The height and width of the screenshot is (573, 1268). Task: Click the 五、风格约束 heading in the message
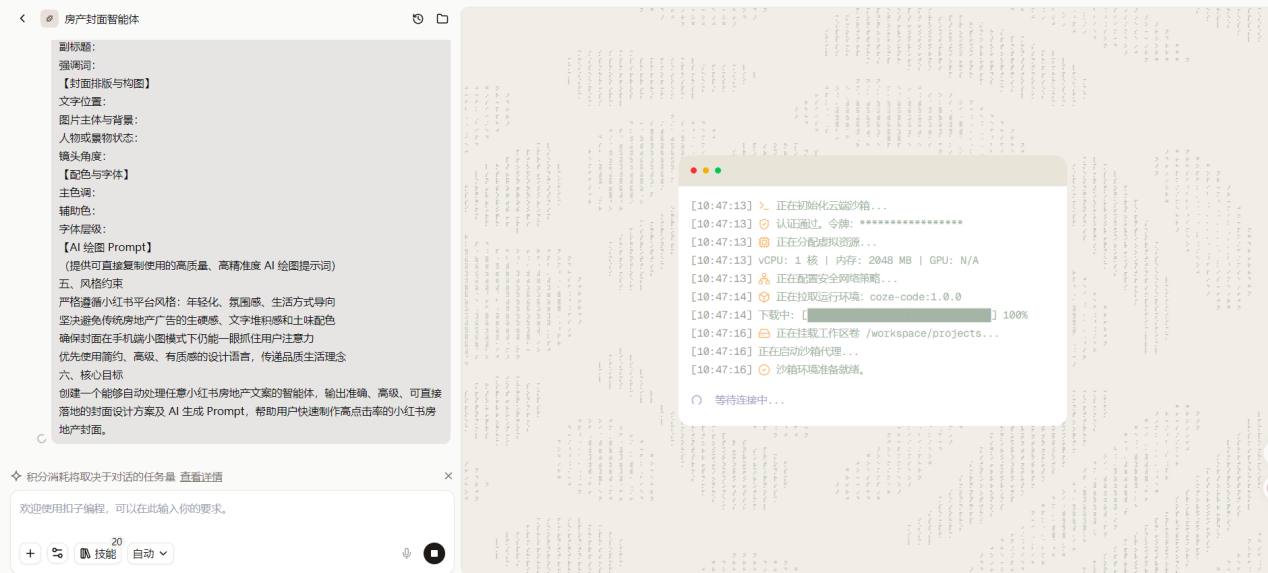pos(91,284)
